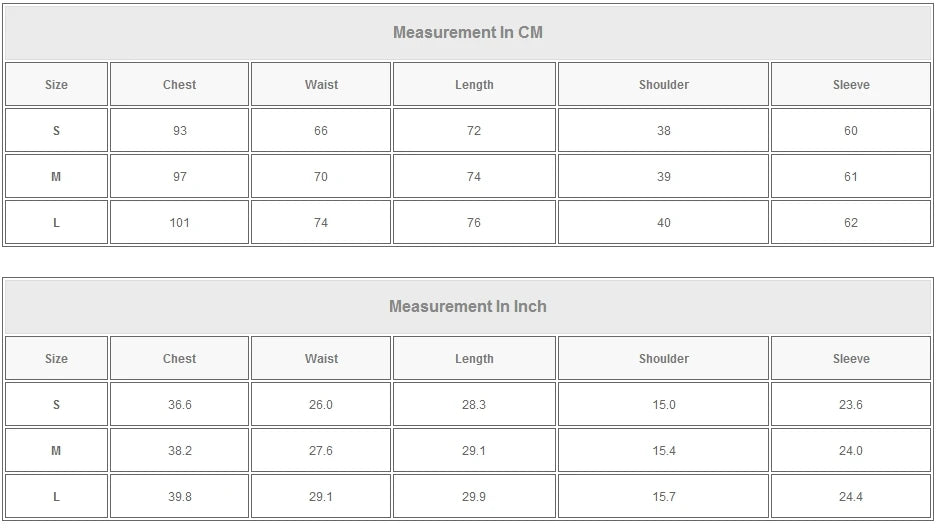937x528 pixels.
Task: Click the shoulder value 15.0 cell
Action: [x=664, y=405]
